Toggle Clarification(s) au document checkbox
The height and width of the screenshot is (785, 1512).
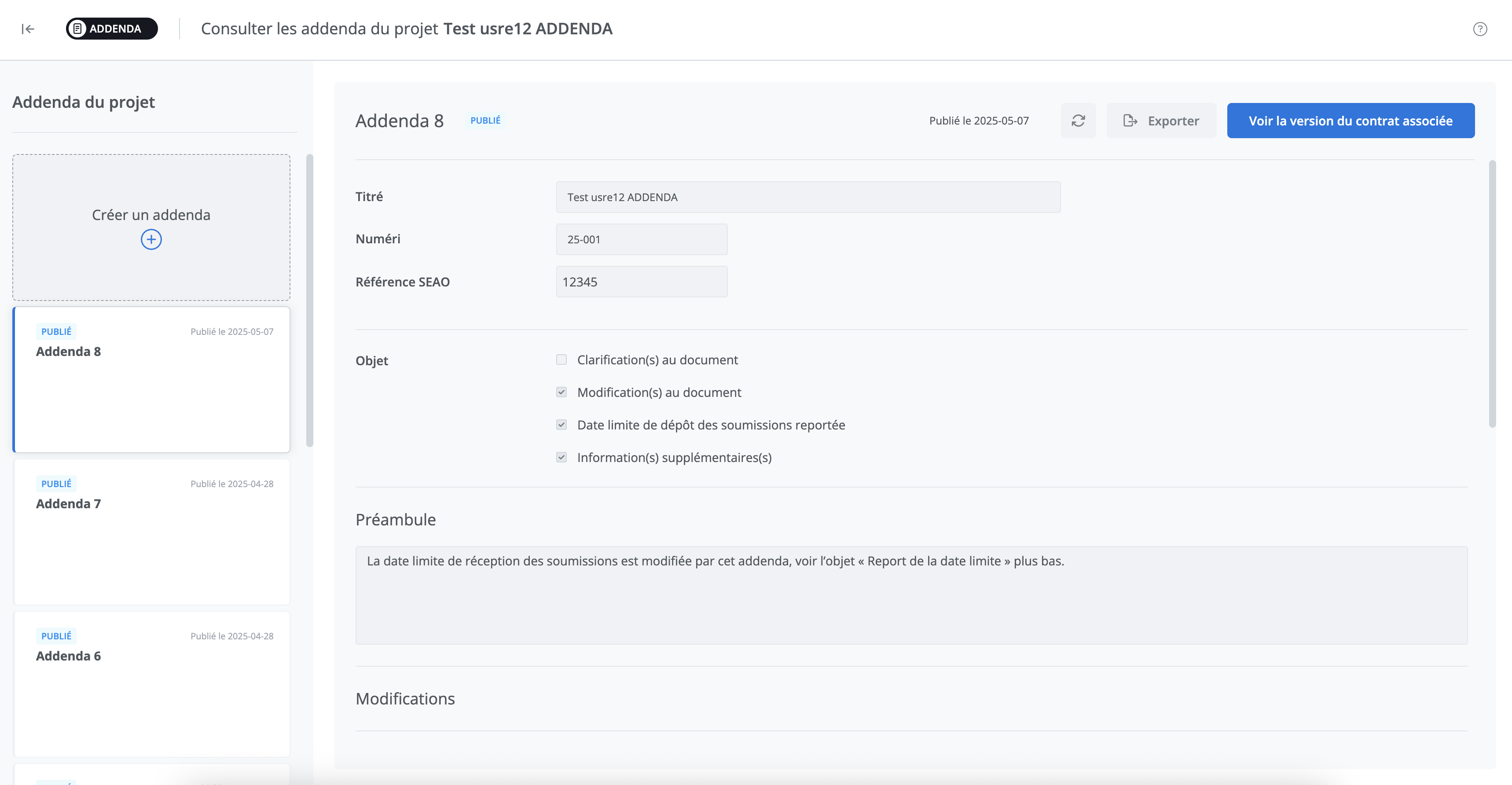tap(561, 360)
